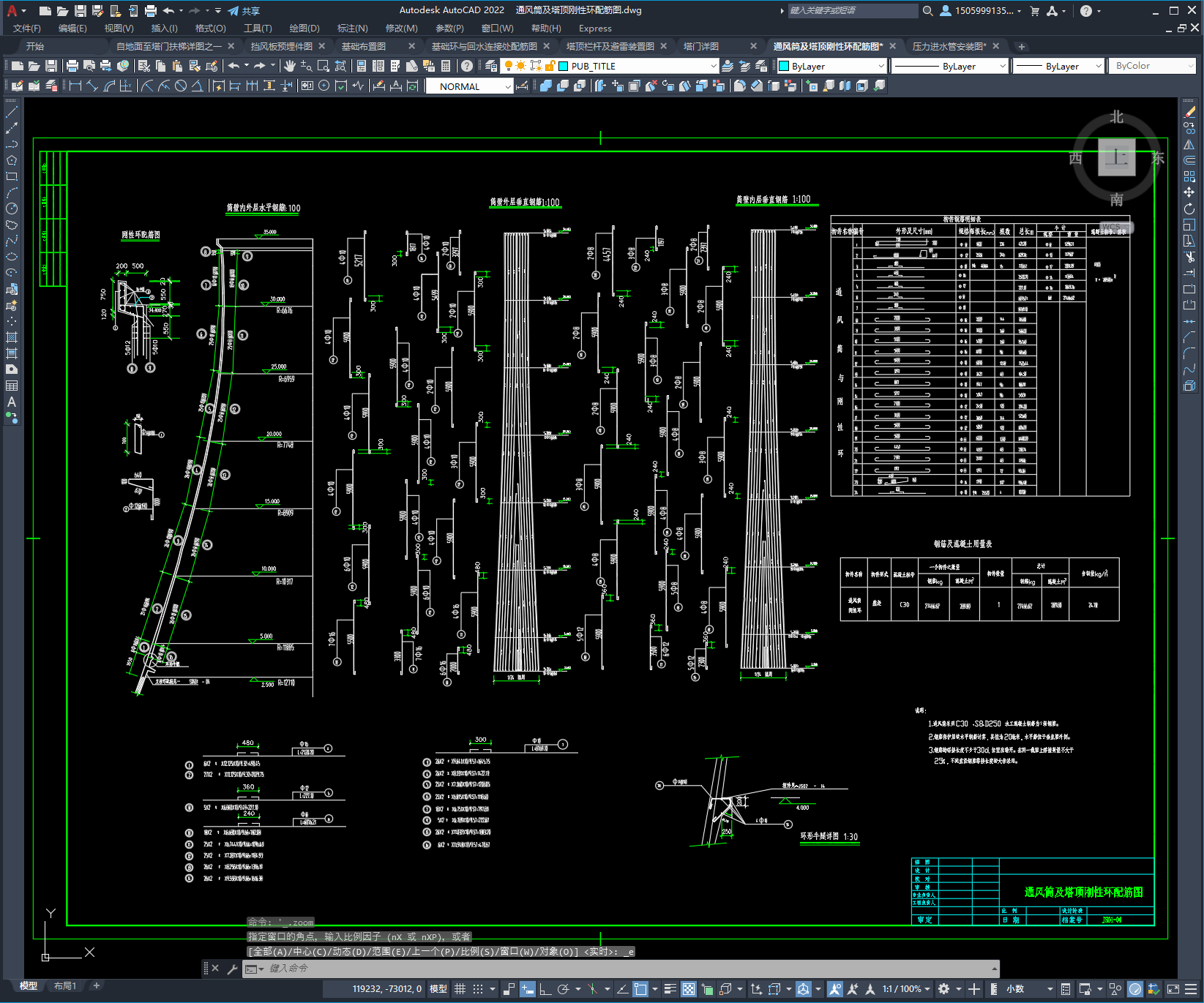
Task: Switch to the 布局1 layout tab
Action: 65,986
